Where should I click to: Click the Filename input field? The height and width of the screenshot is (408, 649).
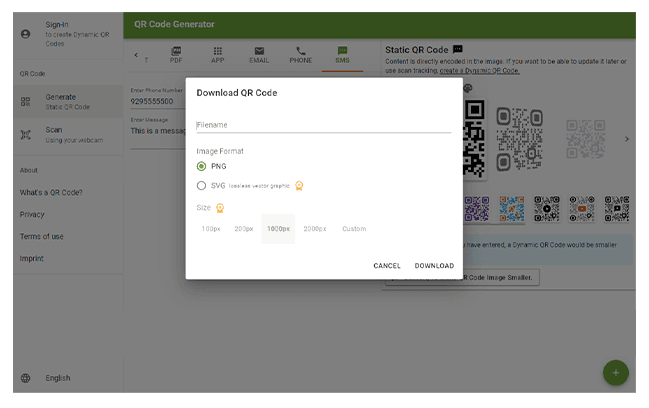click(324, 125)
